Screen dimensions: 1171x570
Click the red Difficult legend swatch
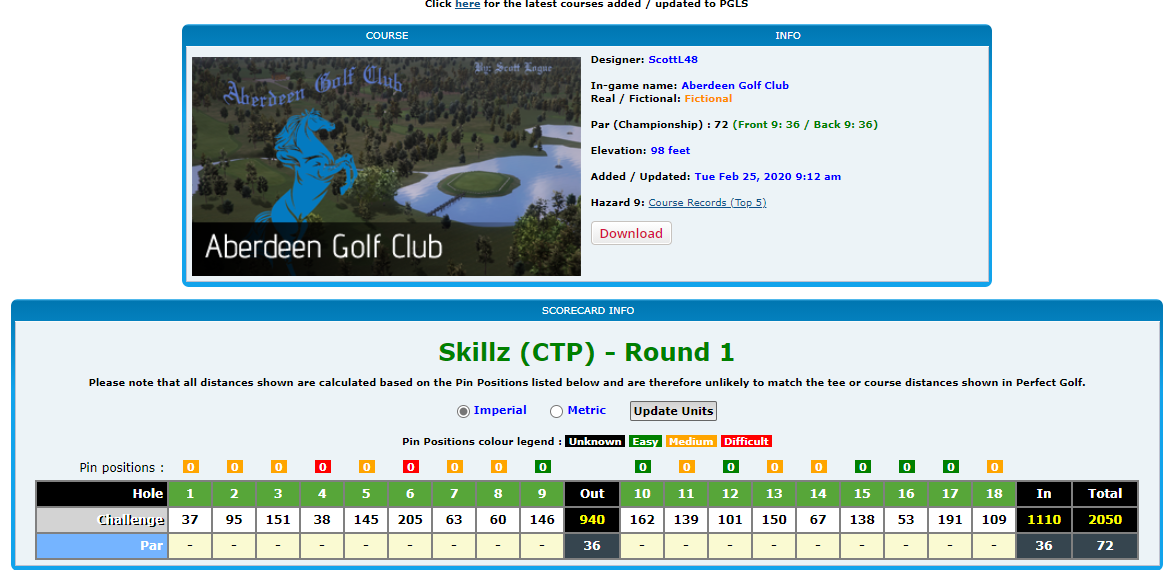[x=746, y=442]
